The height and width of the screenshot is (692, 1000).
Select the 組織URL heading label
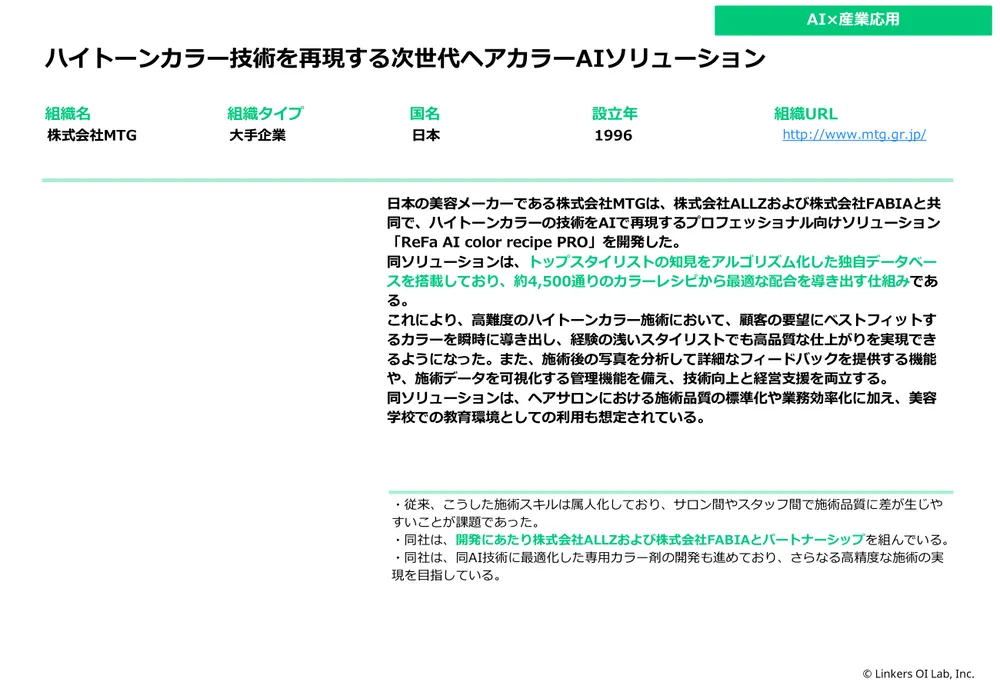(806, 114)
